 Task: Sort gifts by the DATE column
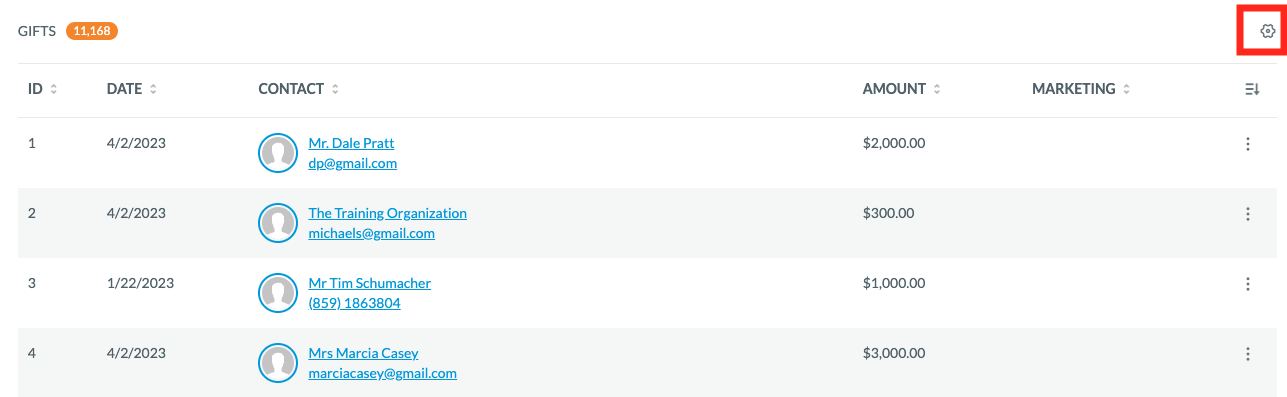[132, 89]
